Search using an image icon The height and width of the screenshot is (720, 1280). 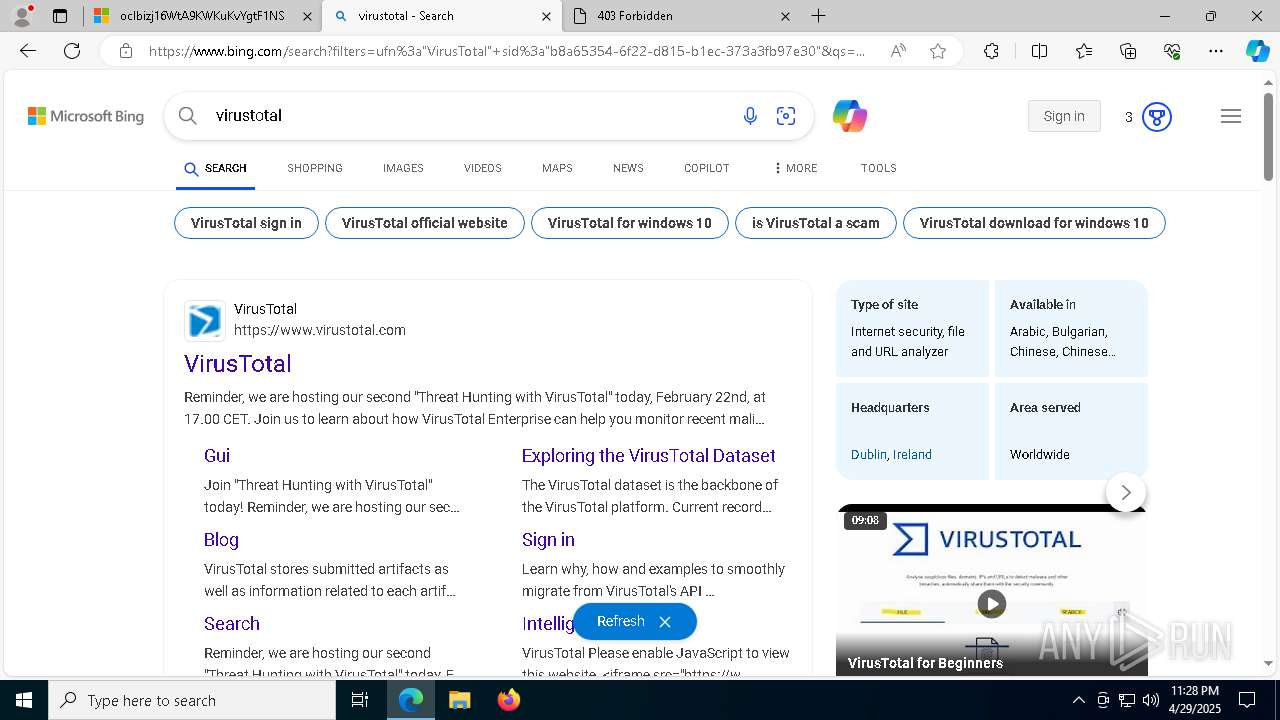(x=786, y=116)
